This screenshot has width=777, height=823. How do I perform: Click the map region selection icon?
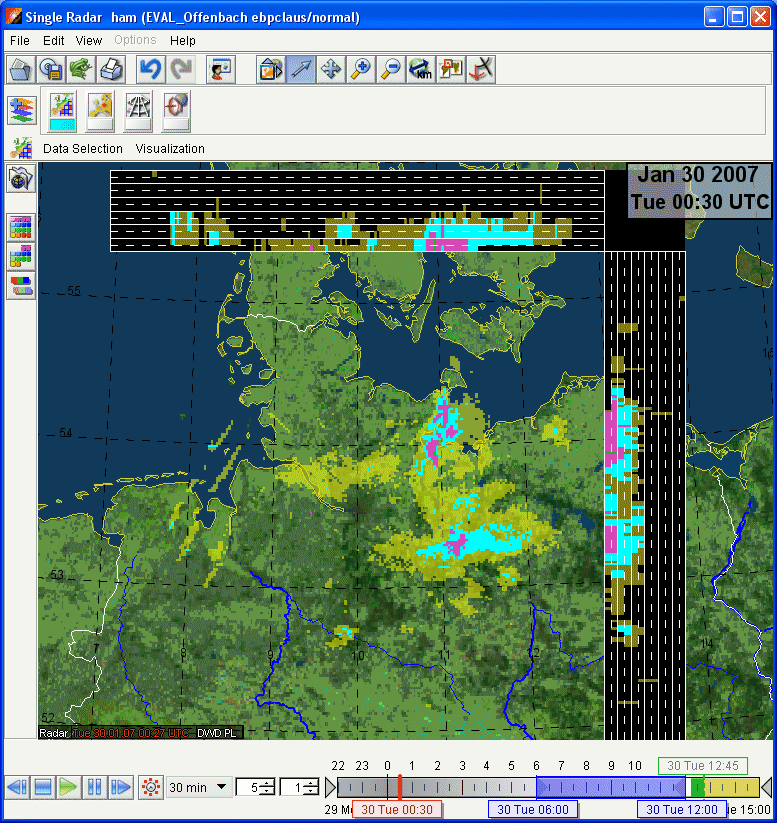(x=450, y=69)
